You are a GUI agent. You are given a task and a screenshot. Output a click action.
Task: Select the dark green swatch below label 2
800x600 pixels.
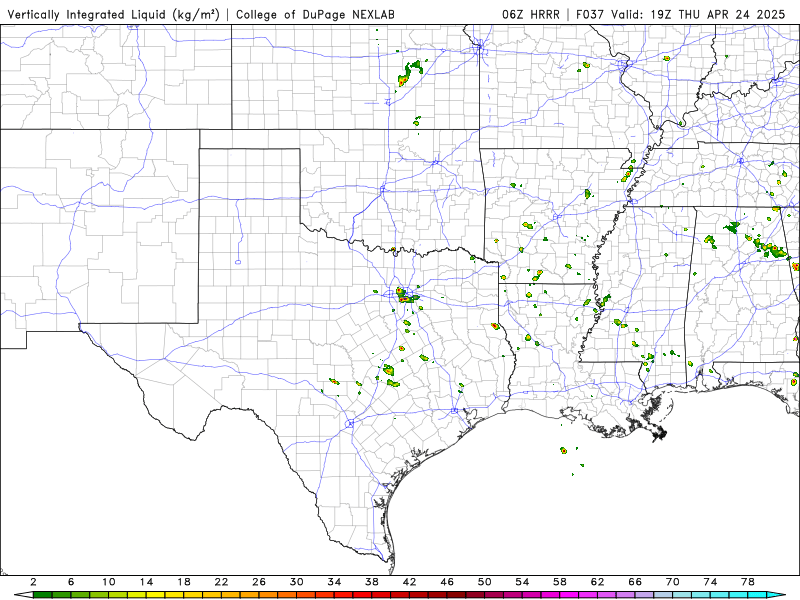[x=43, y=595]
